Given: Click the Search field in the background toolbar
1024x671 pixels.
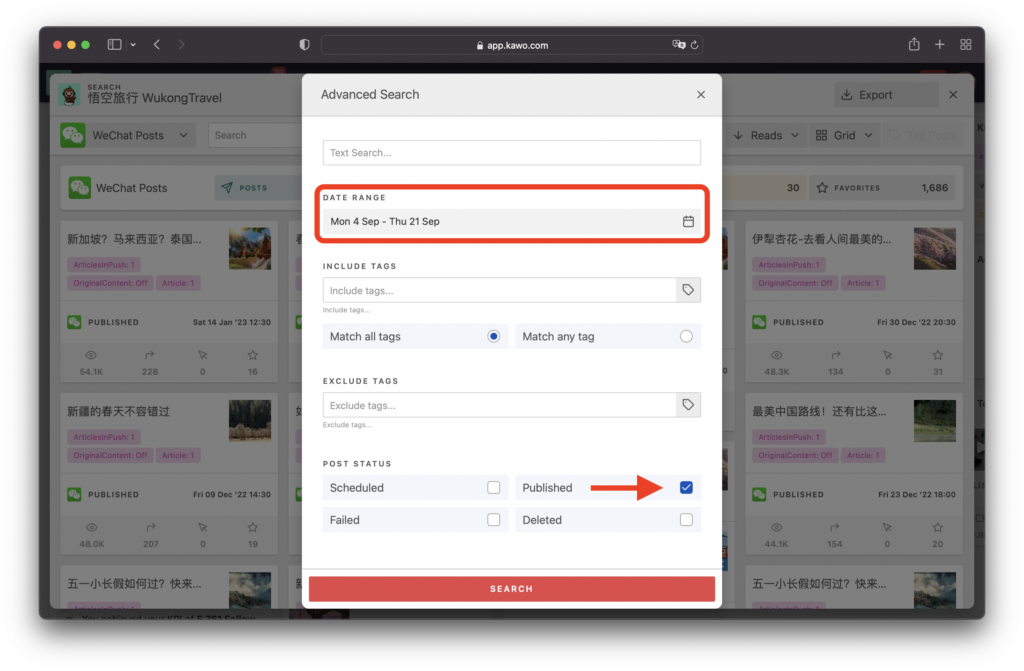Looking at the screenshot, I should [255, 135].
